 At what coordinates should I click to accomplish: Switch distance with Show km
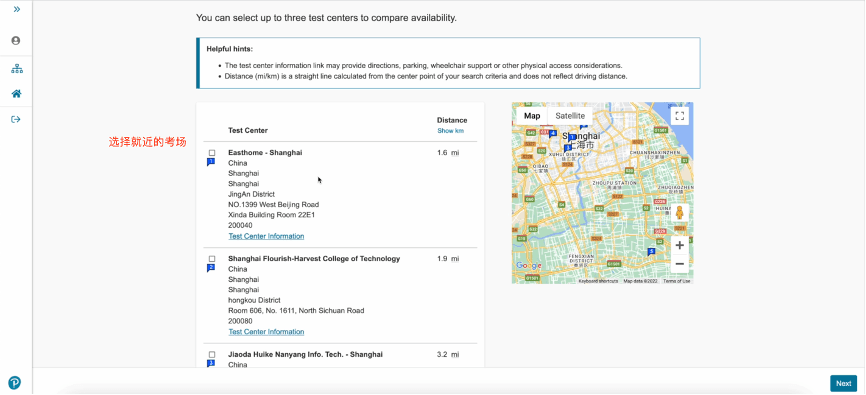[451, 131]
